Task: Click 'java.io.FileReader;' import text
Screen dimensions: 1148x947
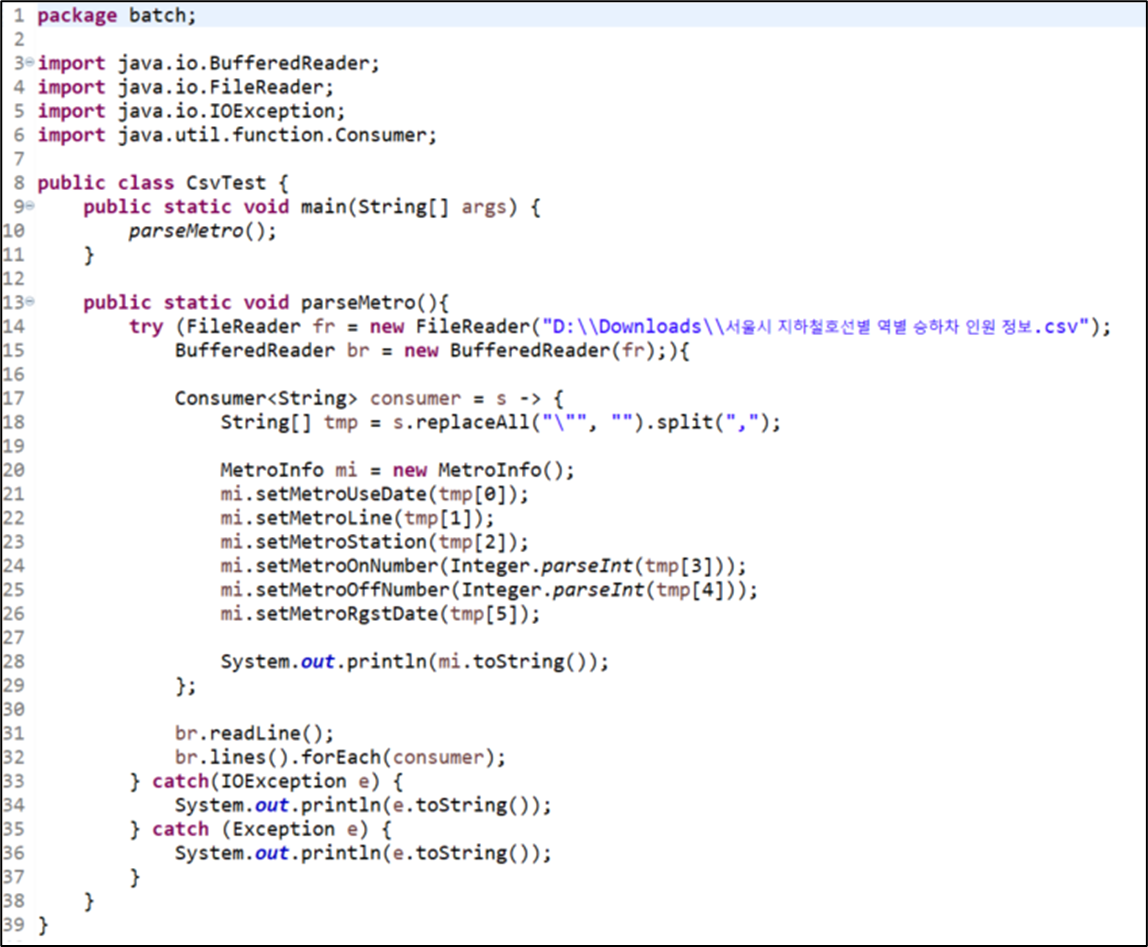Action: point(226,87)
